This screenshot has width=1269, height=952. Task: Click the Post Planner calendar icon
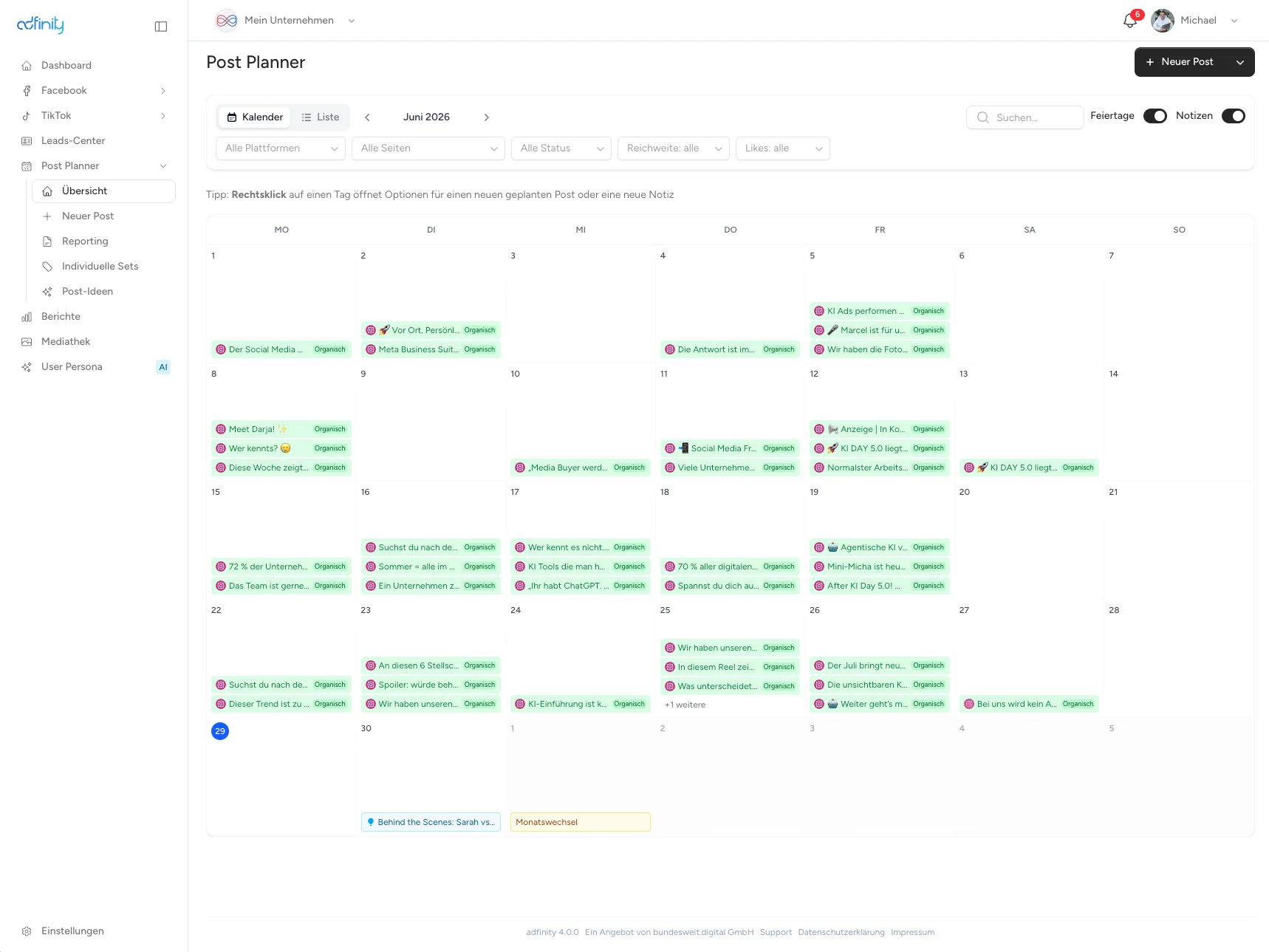tap(27, 166)
